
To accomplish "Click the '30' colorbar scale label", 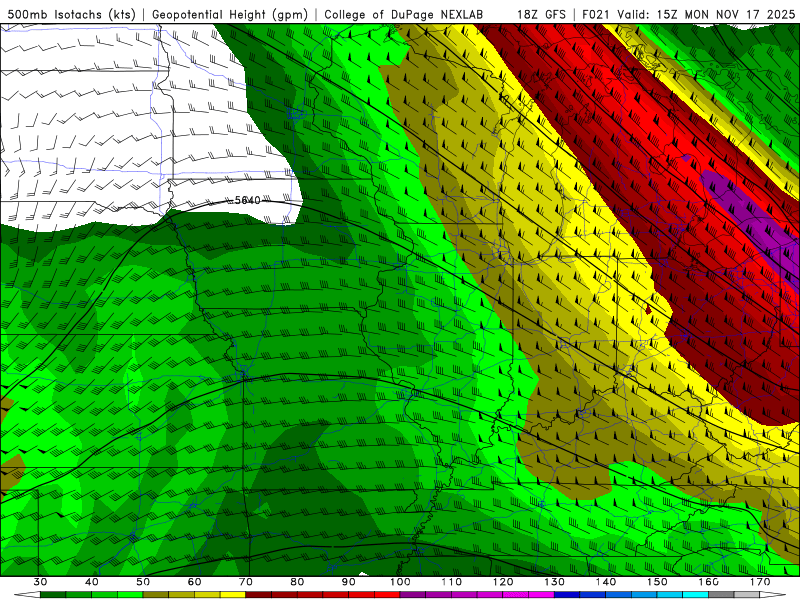I will [x=40, y=582].
